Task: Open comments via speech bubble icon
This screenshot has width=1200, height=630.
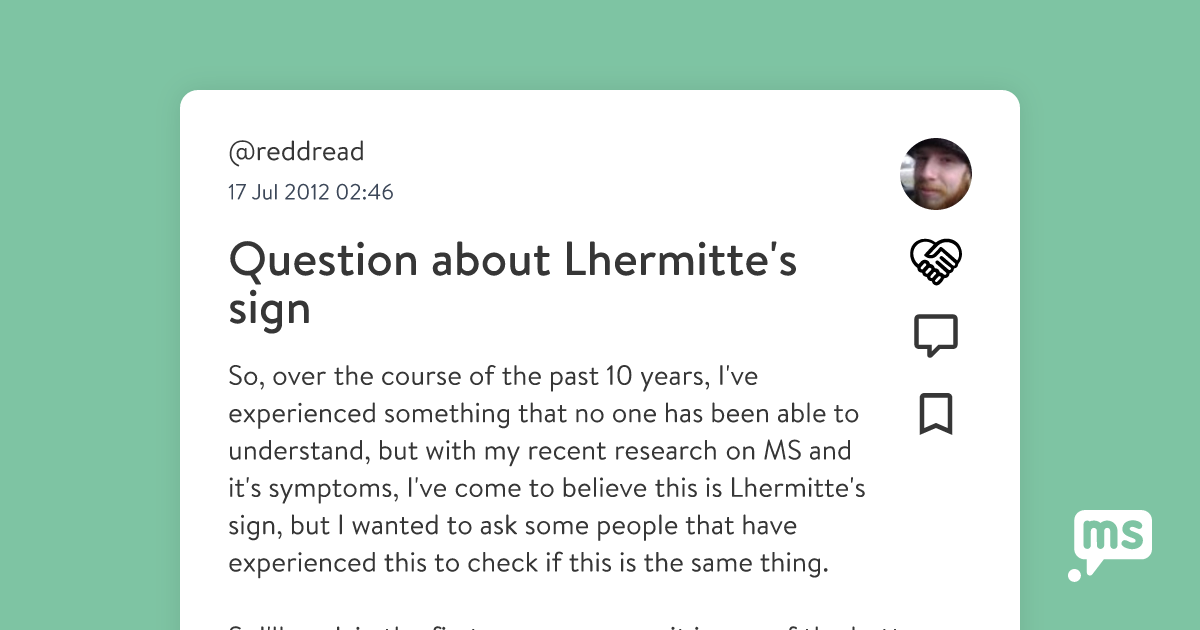Action: tap(935, 336)
